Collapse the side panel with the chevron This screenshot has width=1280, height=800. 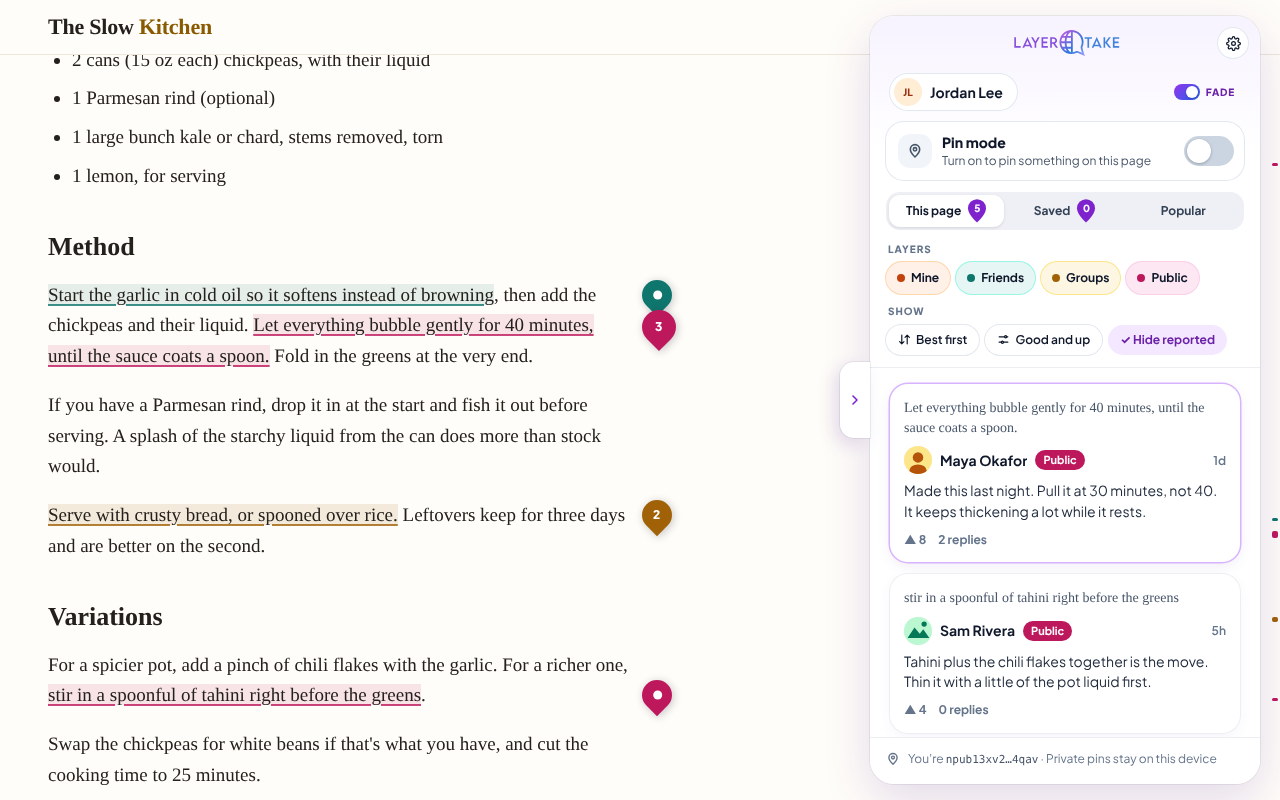pos(855,400)
